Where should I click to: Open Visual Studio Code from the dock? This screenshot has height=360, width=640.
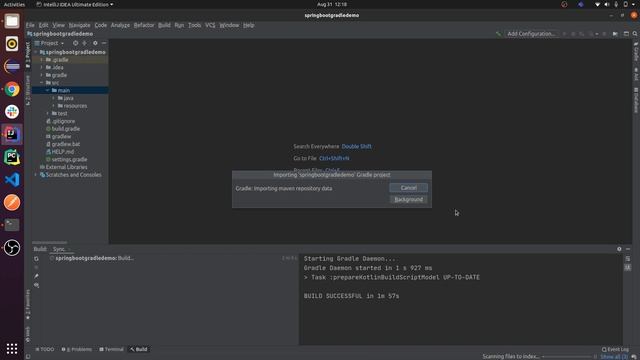click(x=12, y=180)
